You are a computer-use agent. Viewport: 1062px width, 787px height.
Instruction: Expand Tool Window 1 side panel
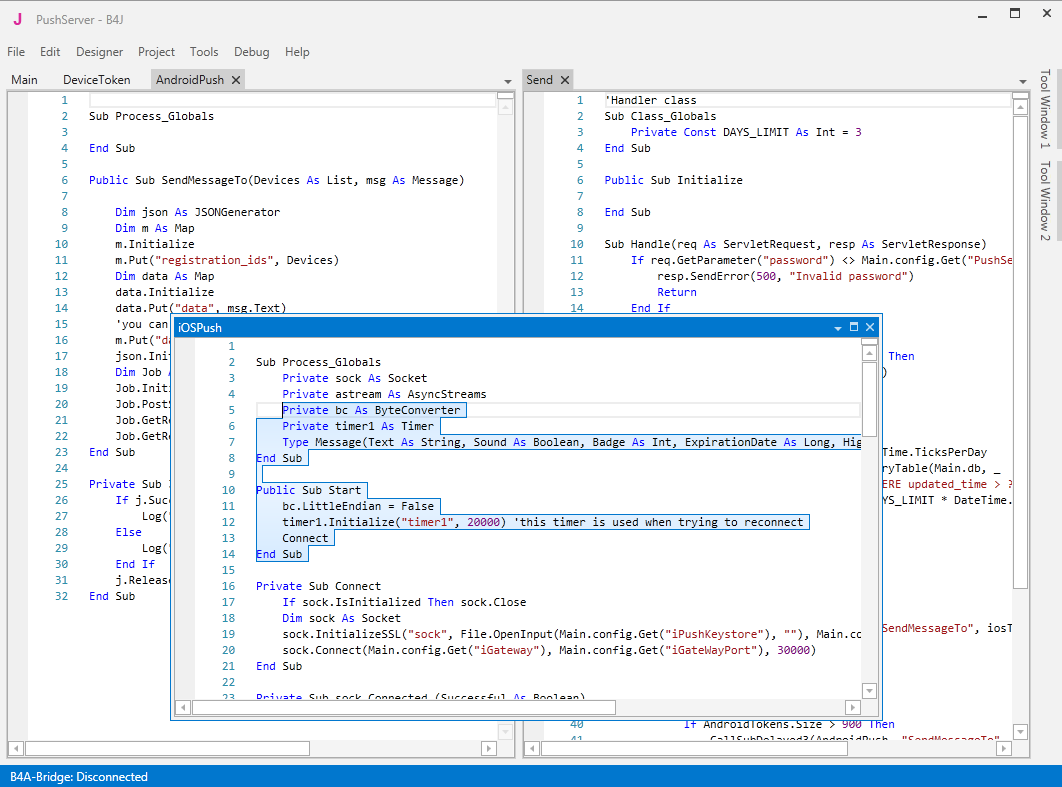tap(1045, 108)
